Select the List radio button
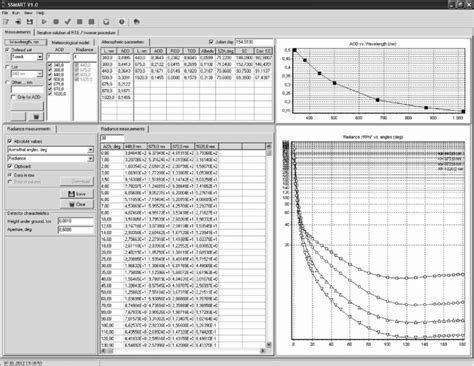Viewport: 474px width, 366px height. [8, 67]
